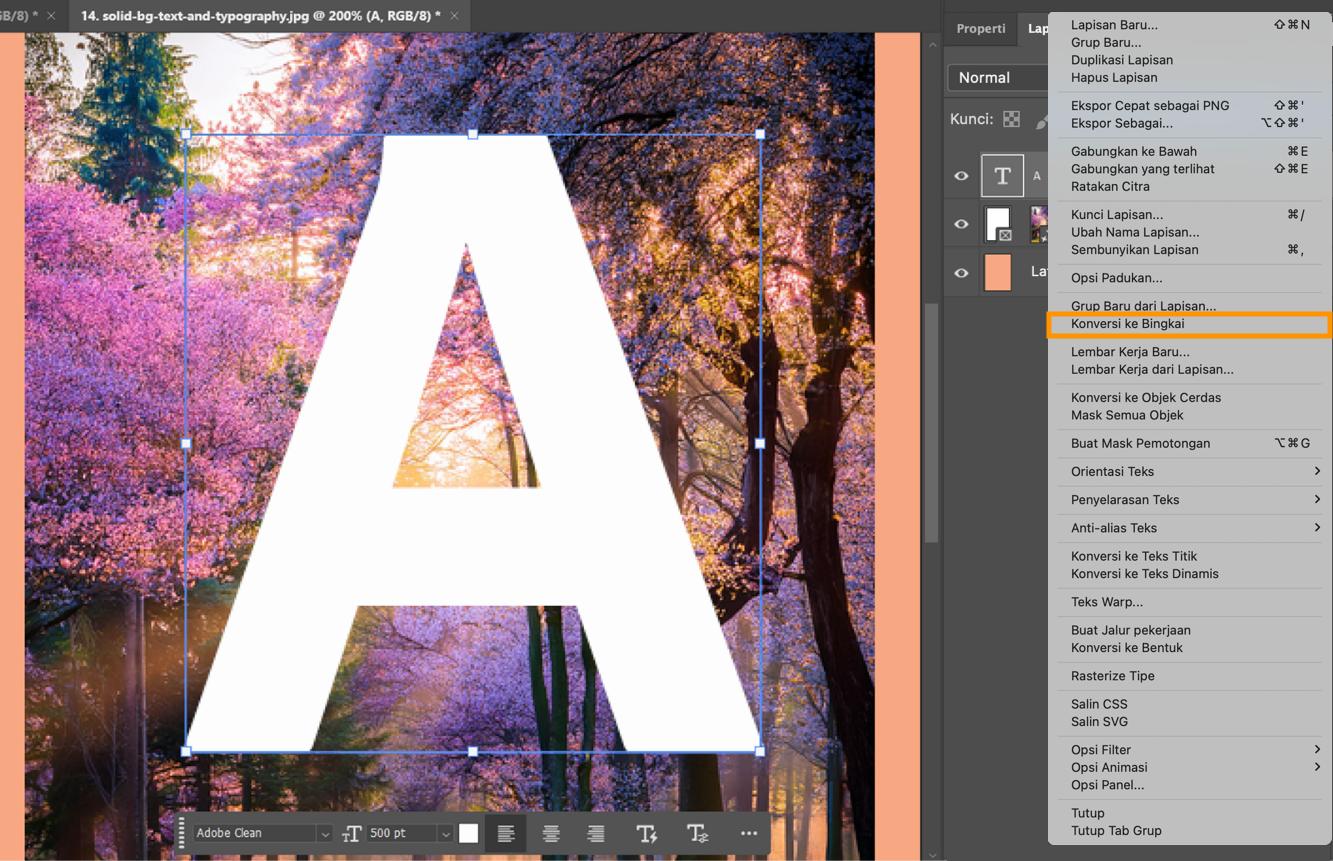
Task: Choose Konversi ke Bingkai from the menu
Action: 1130,323
